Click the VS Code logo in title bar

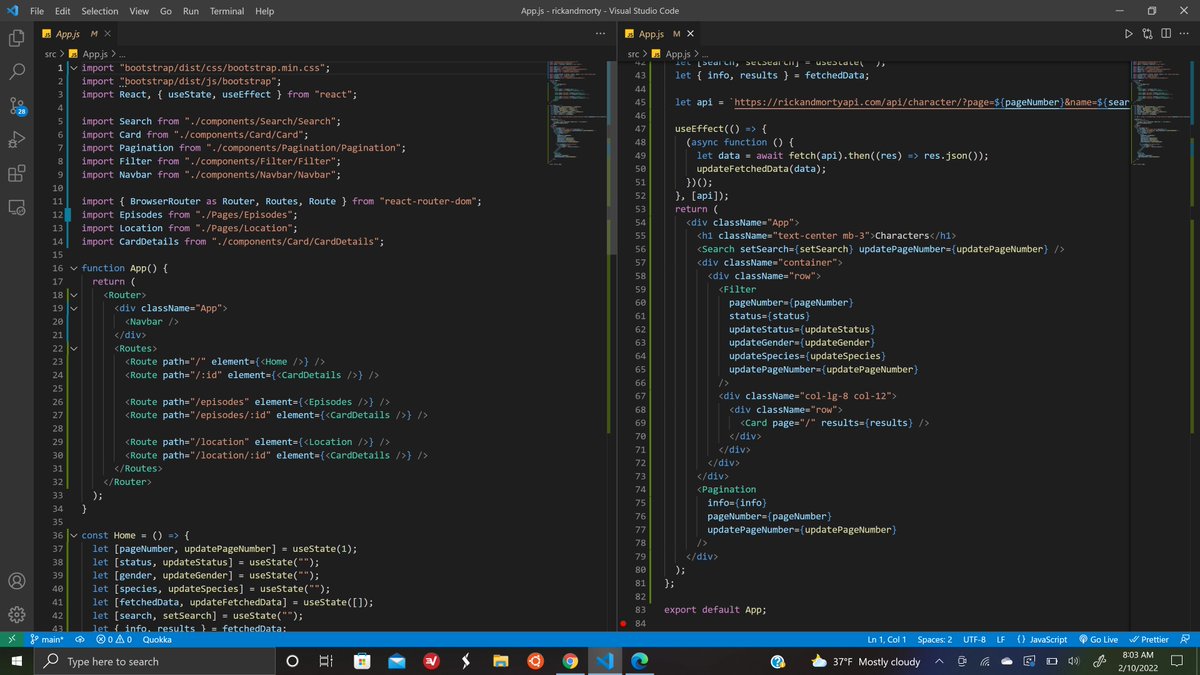click(13, 10)
